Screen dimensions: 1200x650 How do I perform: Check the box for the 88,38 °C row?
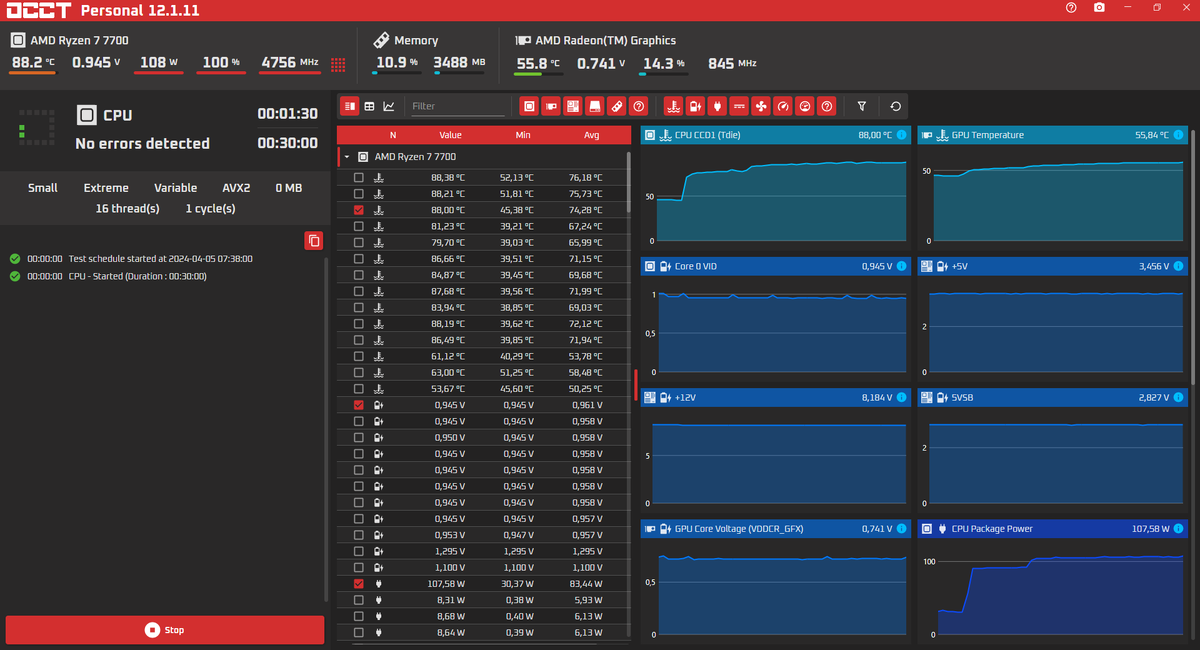click(x=359, y=178)
